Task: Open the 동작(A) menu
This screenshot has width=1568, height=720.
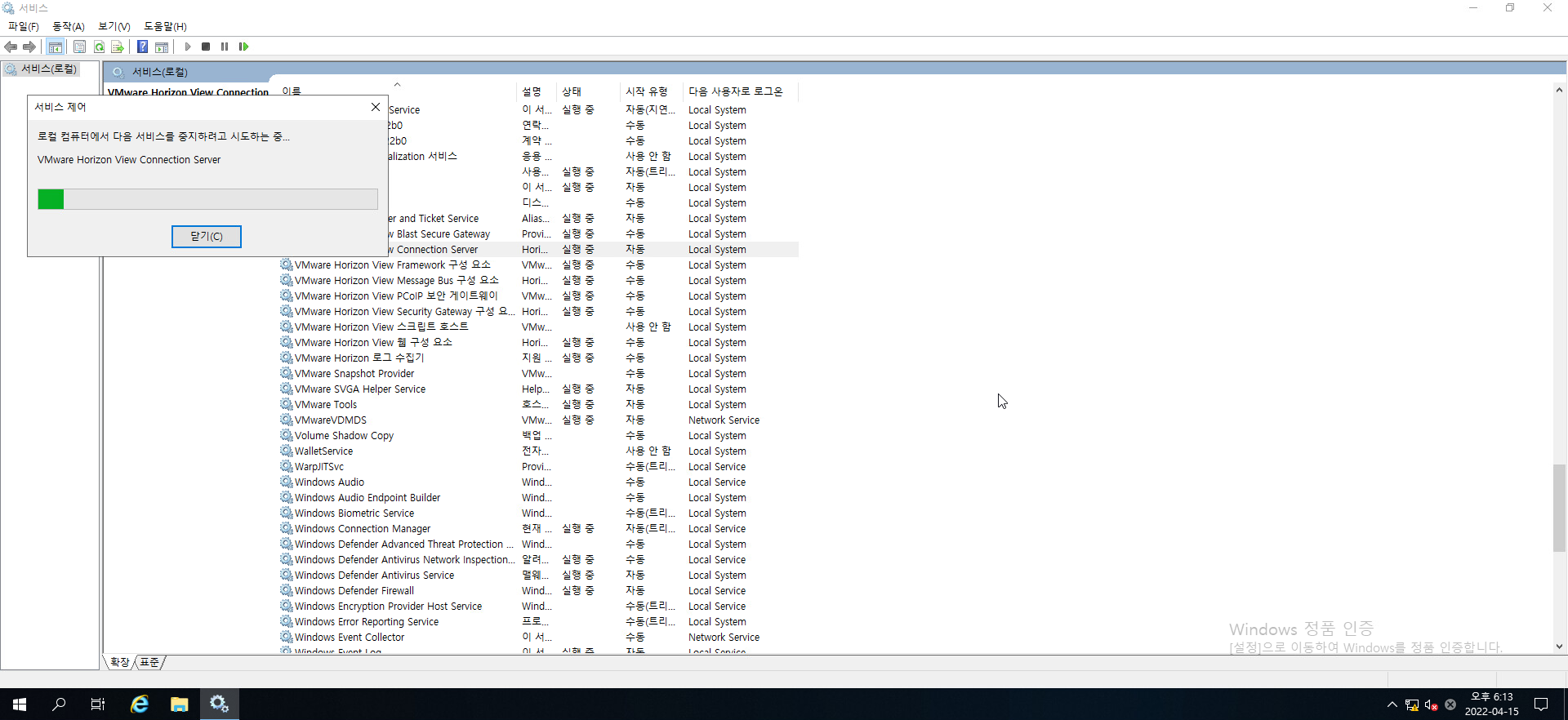Action: 69,26
